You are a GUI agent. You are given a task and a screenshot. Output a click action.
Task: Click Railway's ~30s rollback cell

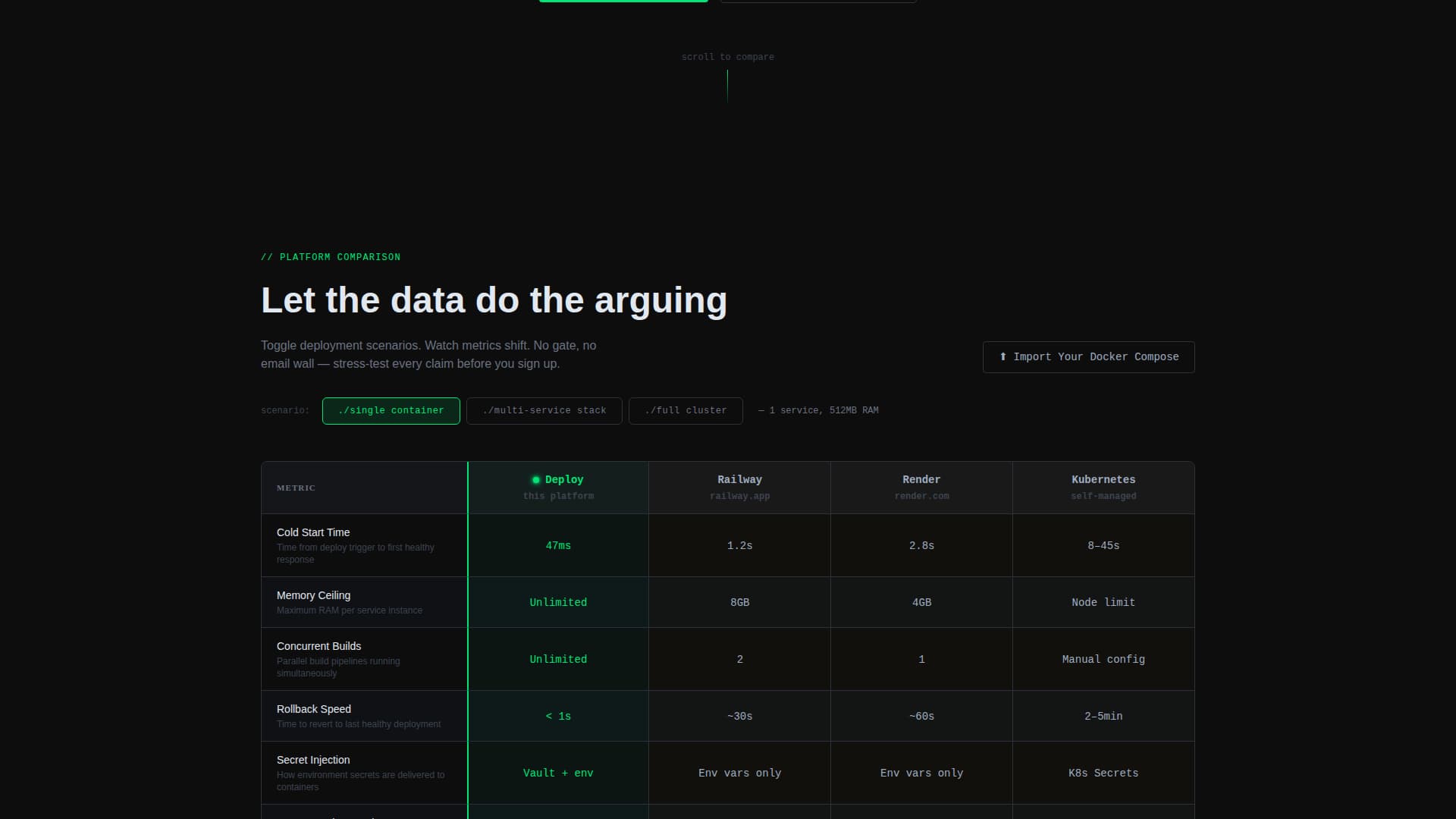[x=739, y=717]
